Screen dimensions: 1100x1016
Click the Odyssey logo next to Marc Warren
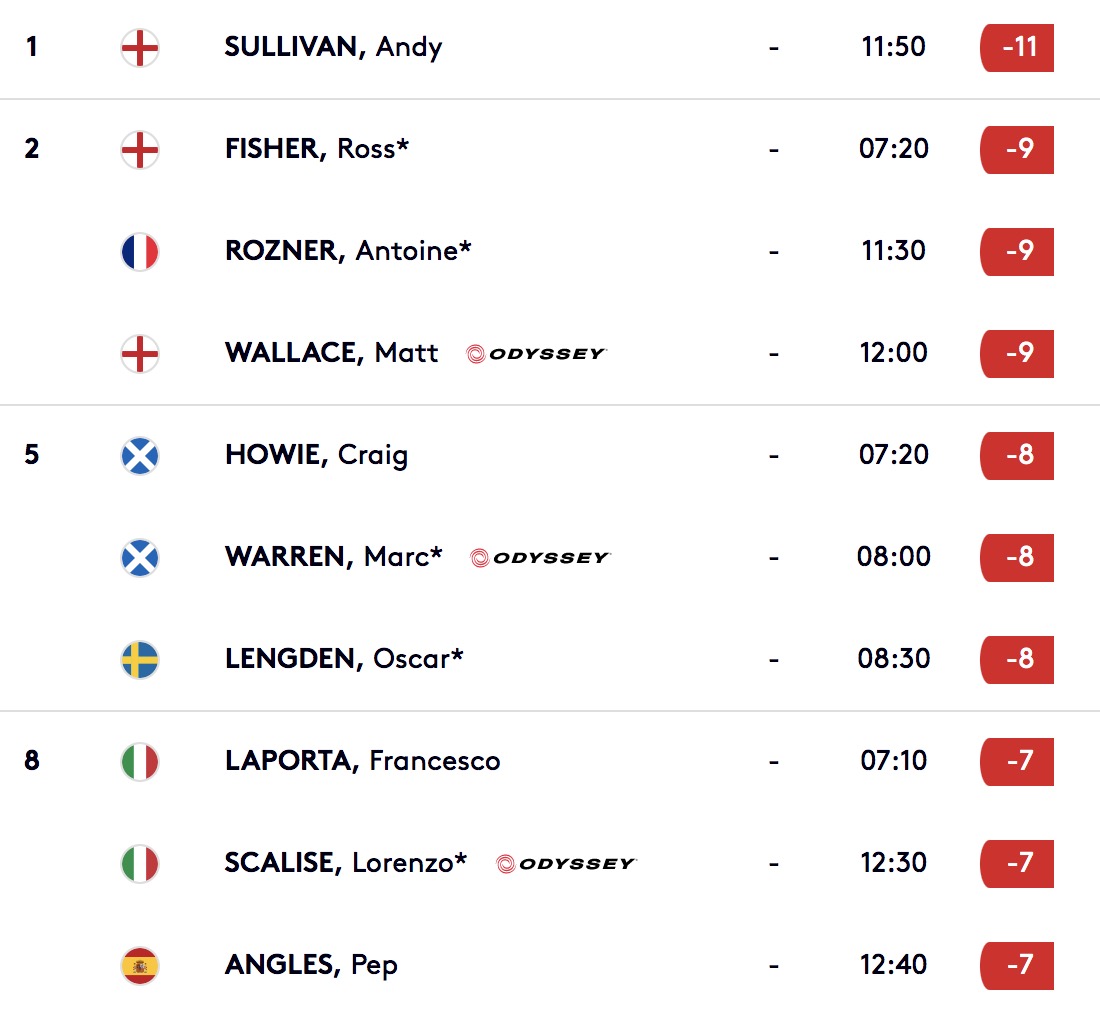(x=540, y=558)
